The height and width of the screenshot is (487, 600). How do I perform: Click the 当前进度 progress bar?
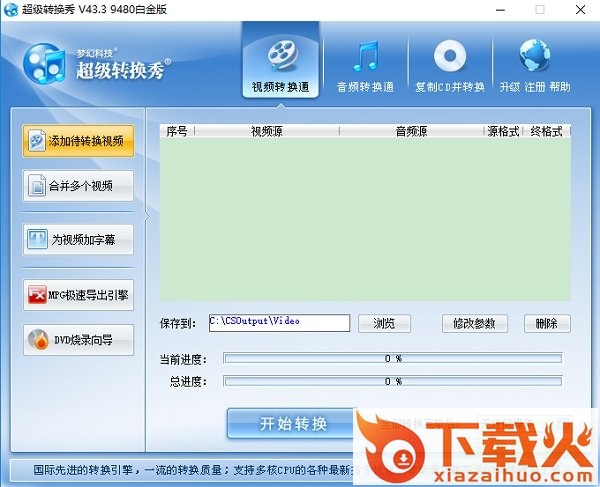coord(393,358)
